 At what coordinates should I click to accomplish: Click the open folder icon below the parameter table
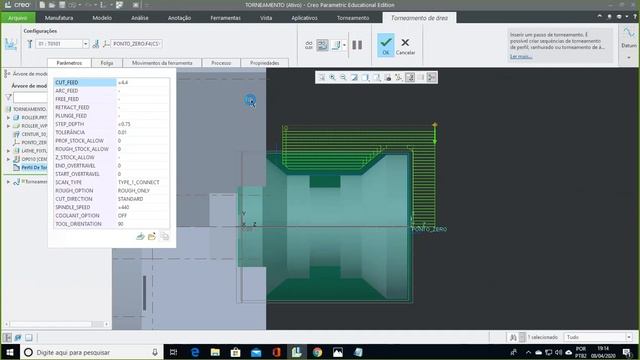pos(152,236)
